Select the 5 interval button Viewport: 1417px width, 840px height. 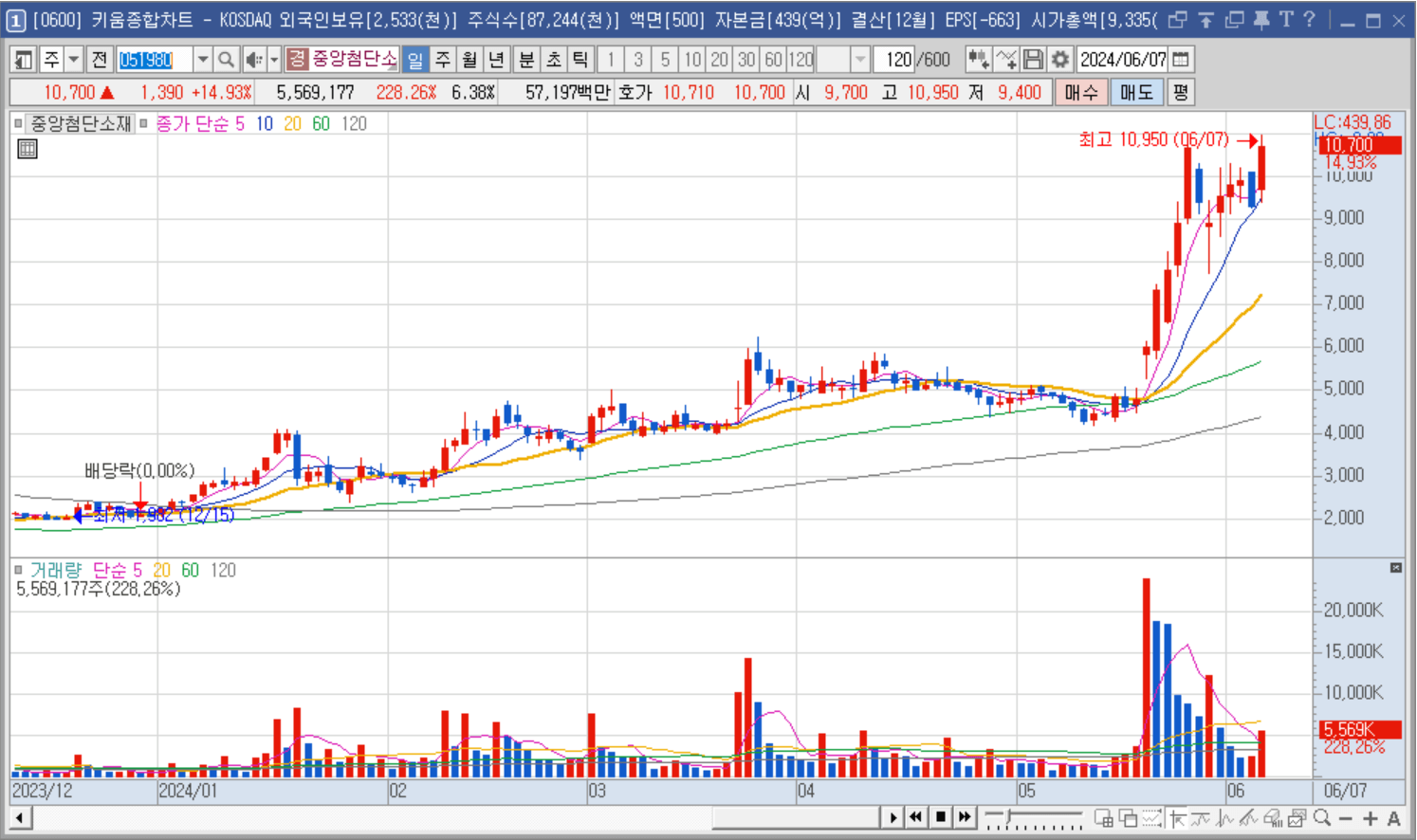point(665,60)
